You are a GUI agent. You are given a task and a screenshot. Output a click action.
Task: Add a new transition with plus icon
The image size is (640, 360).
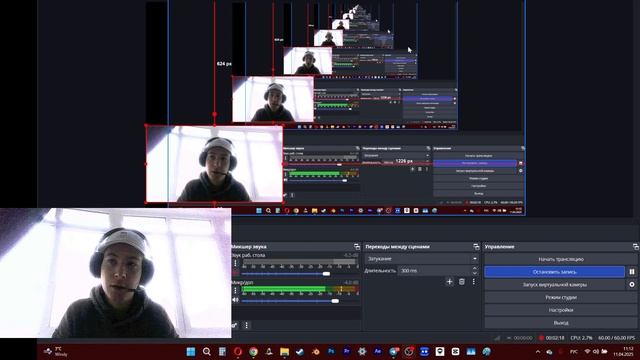point(449,282)
